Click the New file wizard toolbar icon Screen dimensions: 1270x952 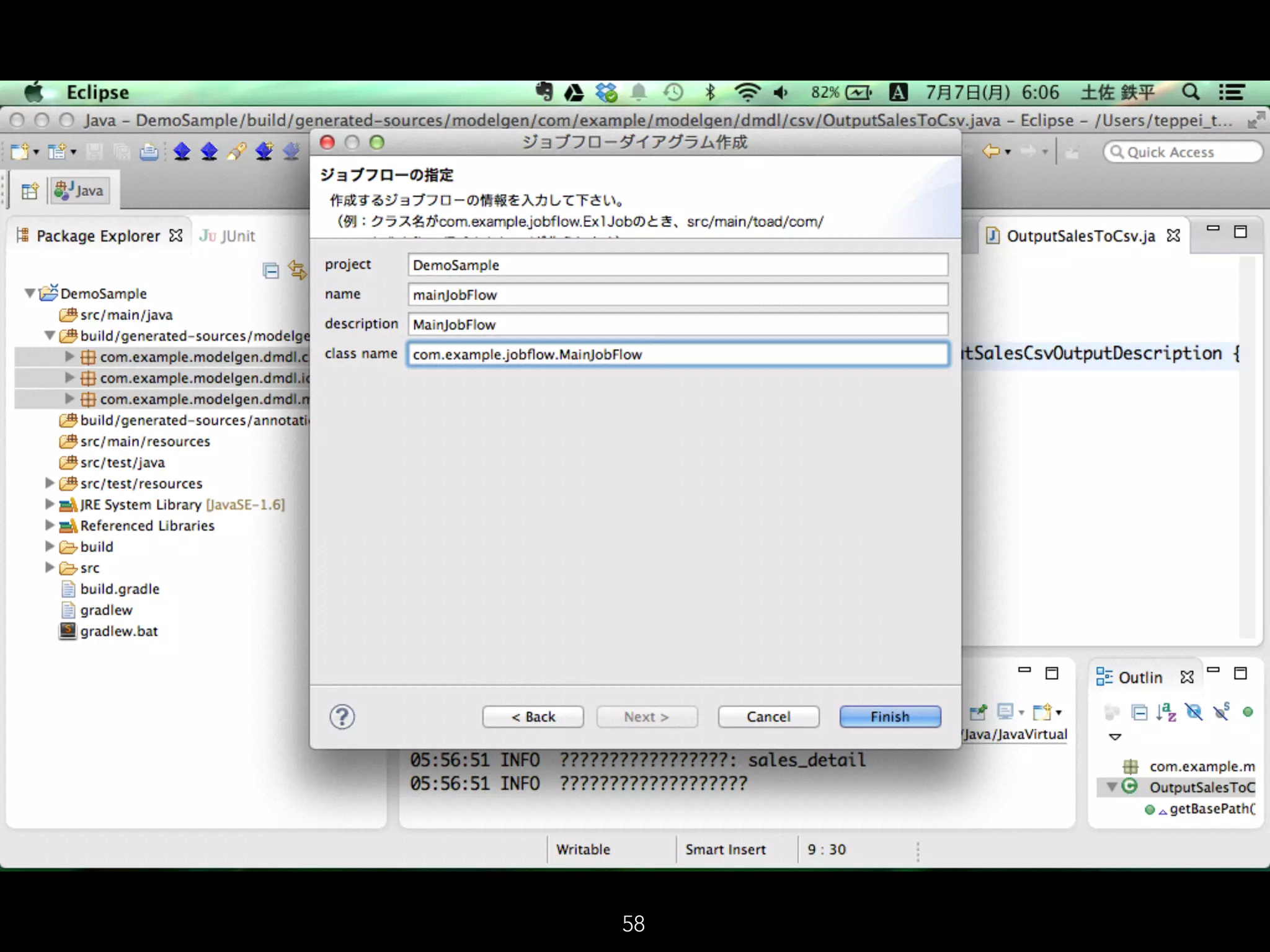tap(19, 152)
